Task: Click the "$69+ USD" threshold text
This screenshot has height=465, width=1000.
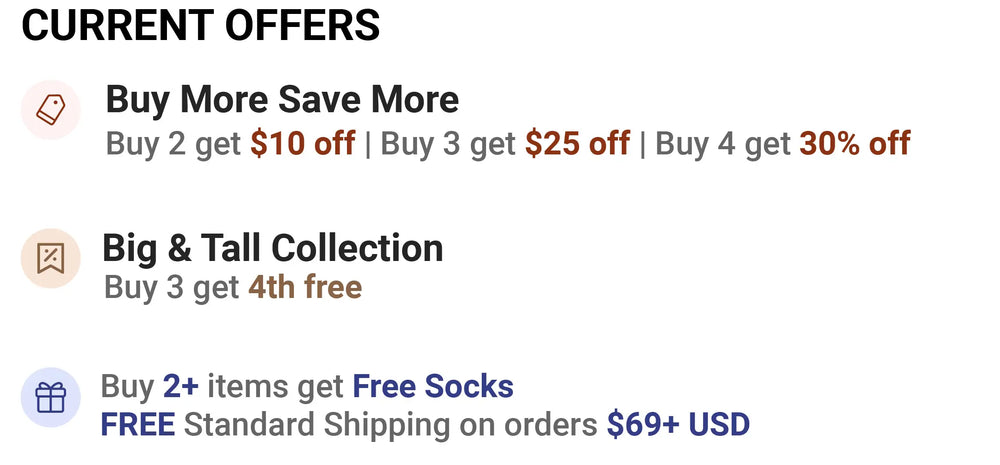Action: [678, 425]
